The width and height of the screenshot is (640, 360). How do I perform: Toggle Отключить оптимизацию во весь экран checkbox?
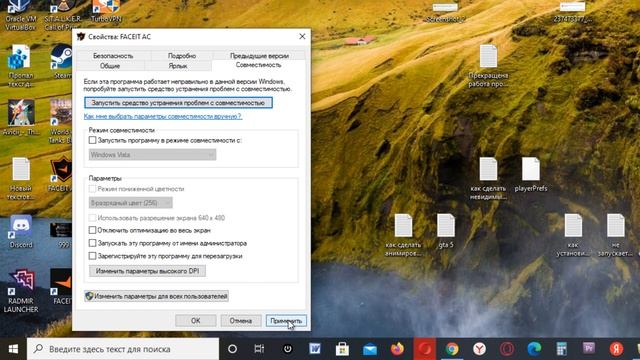coord(93,230)
